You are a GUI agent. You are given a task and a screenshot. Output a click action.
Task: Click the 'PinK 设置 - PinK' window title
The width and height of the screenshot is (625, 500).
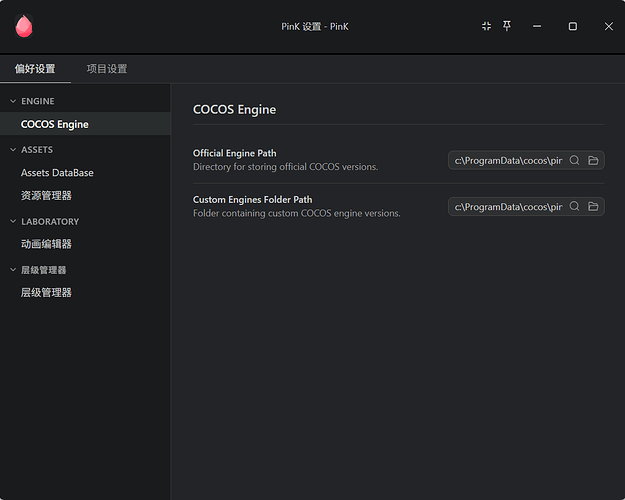(x=315, y=26)
